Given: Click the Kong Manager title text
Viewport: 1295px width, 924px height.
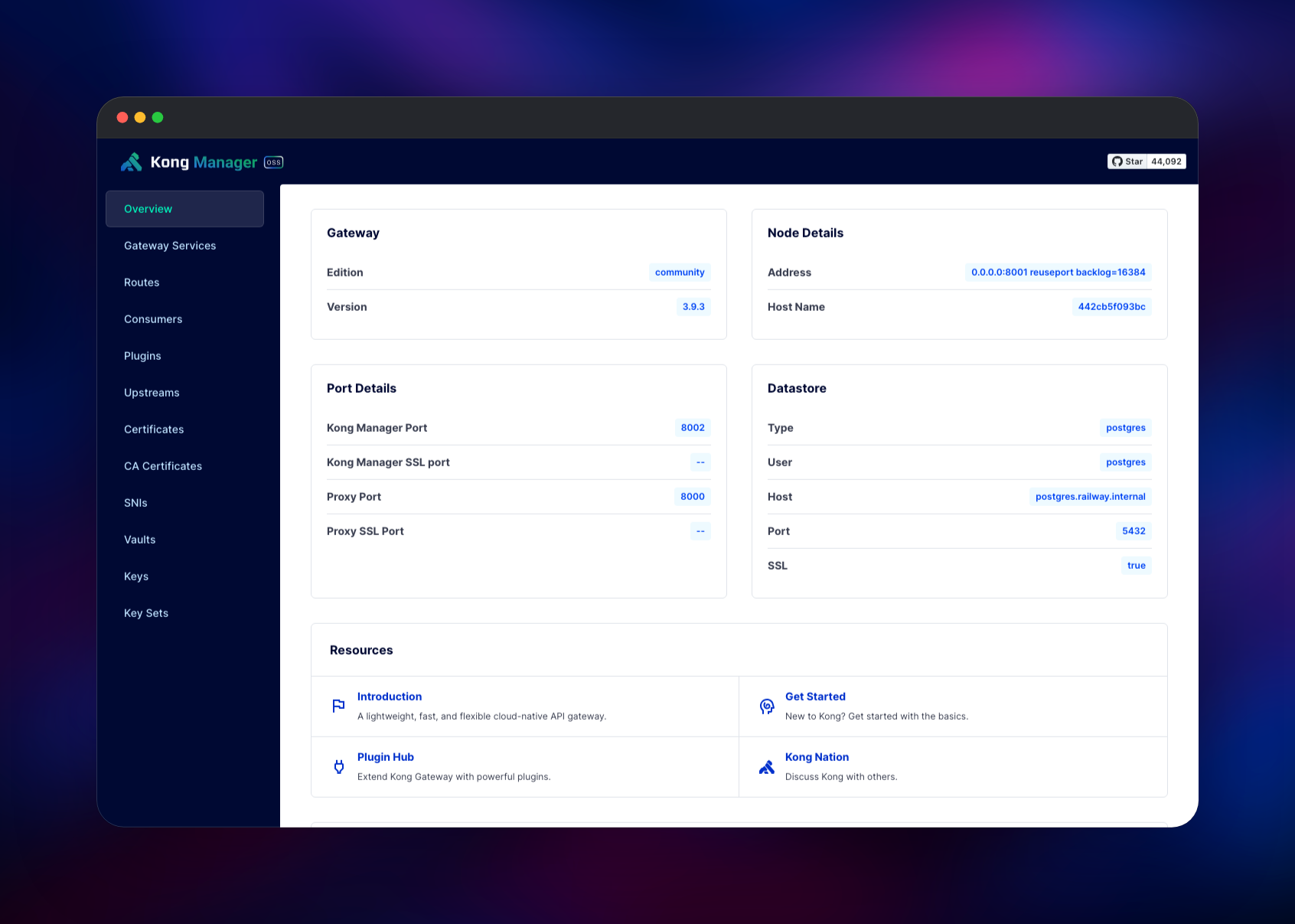Looking at the screenshot, I should [x=204, y=162].
